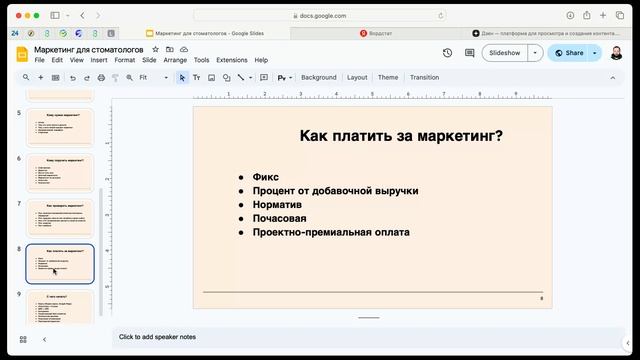640x360 pixels.
Task: Select the text box tool
Action: [x=196, y=78]
